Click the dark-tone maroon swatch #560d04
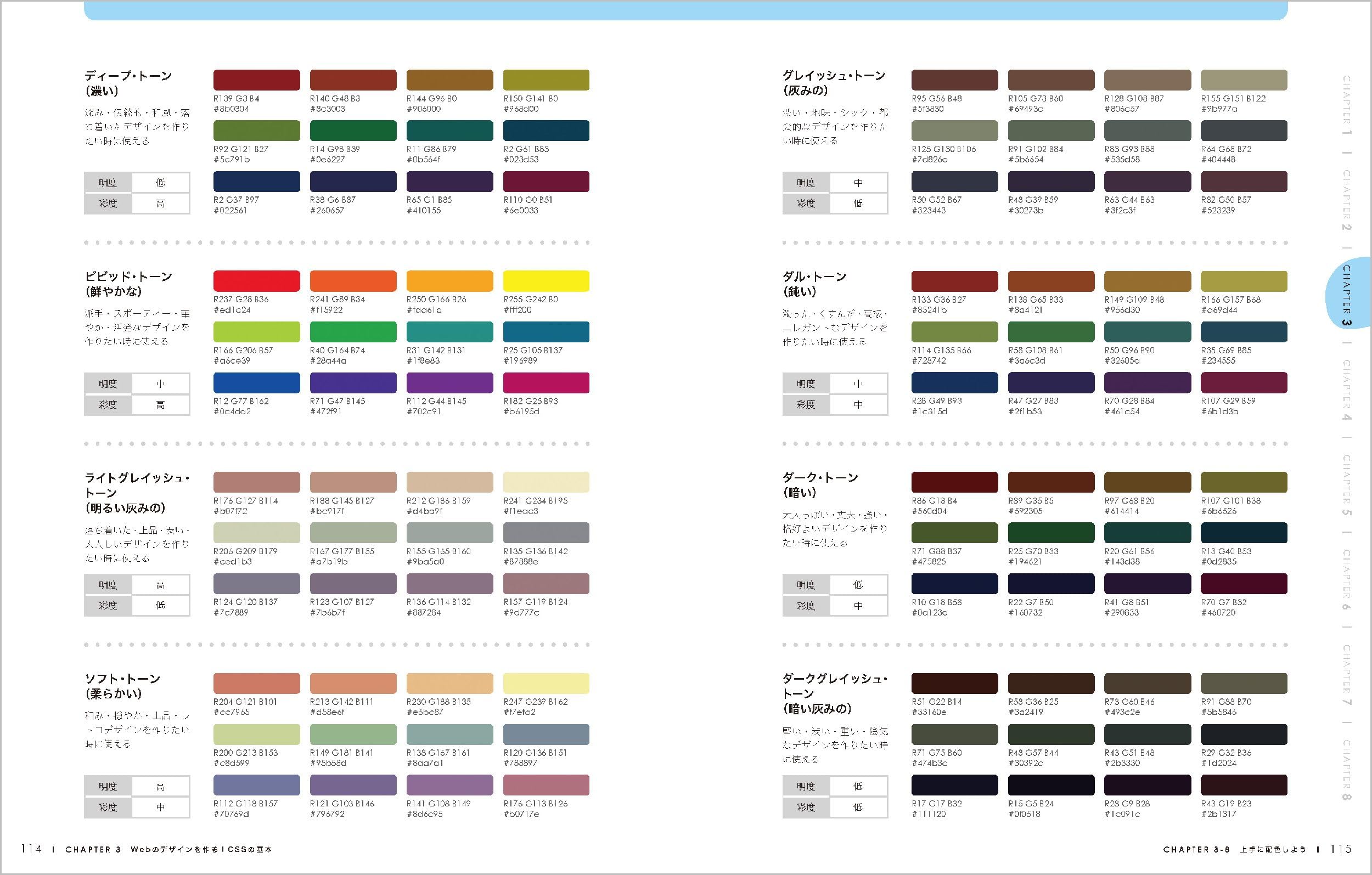1372x875 pixels. coord(954,482)
